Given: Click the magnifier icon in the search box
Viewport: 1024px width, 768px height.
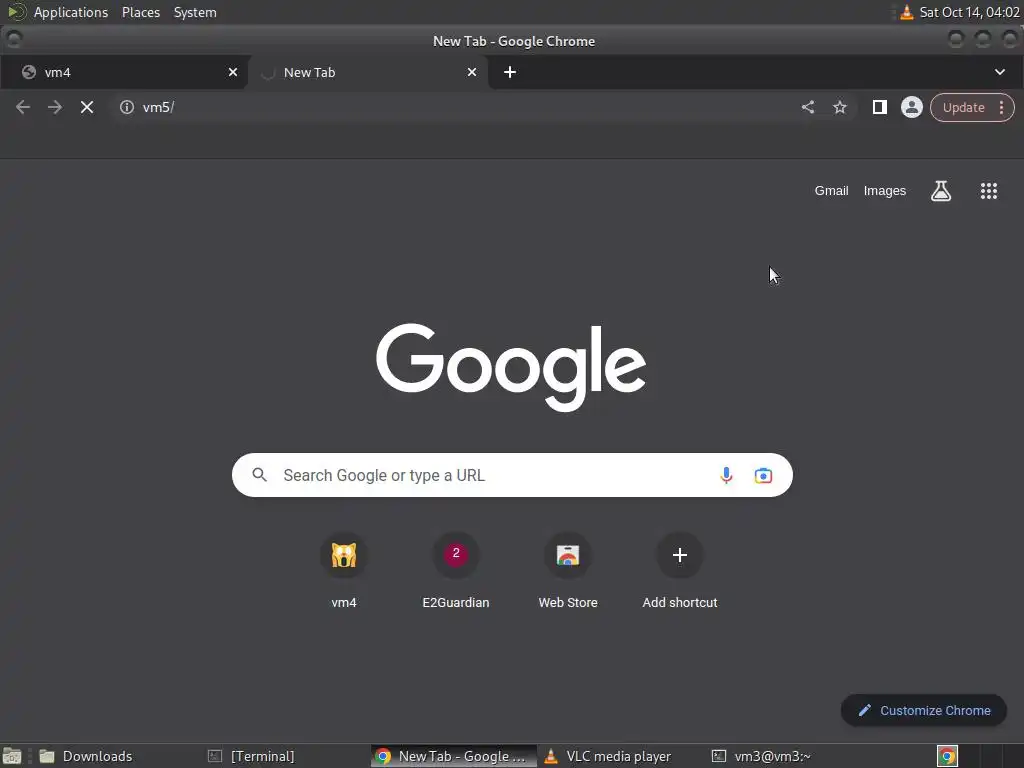Looking at the screenshot, I should point(259,475).
